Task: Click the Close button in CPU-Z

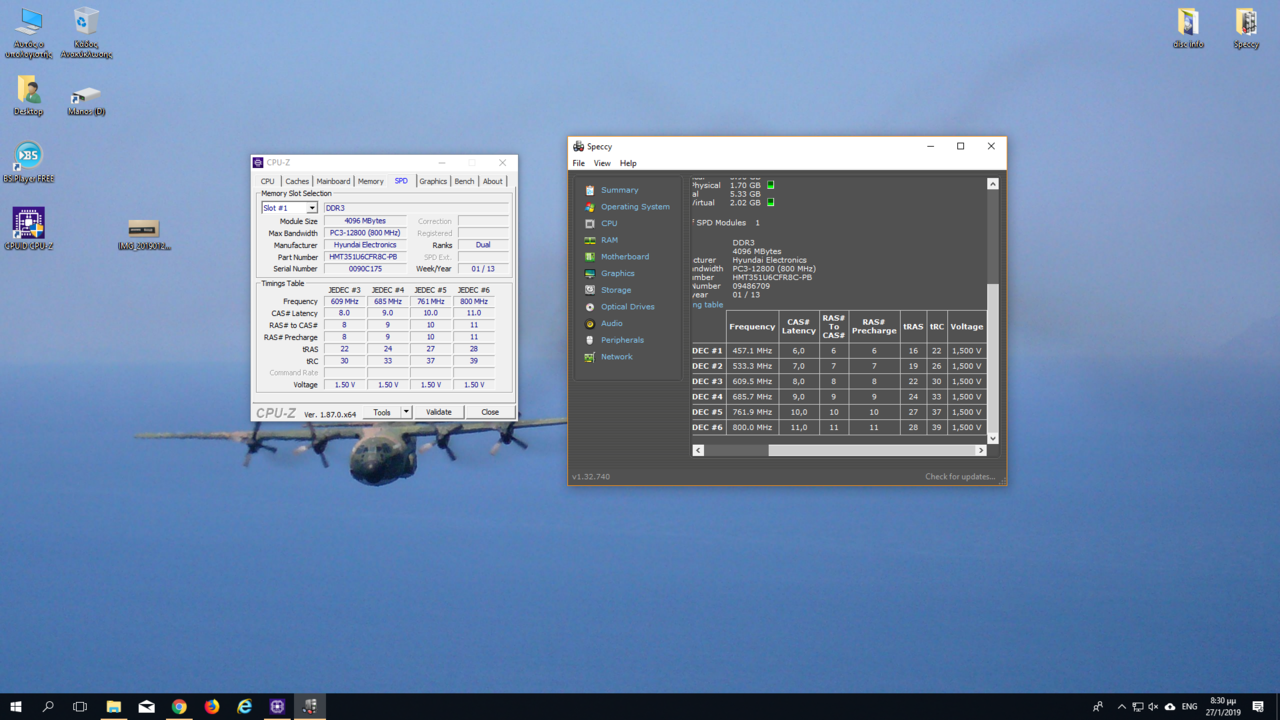Action: pos(490,412)
